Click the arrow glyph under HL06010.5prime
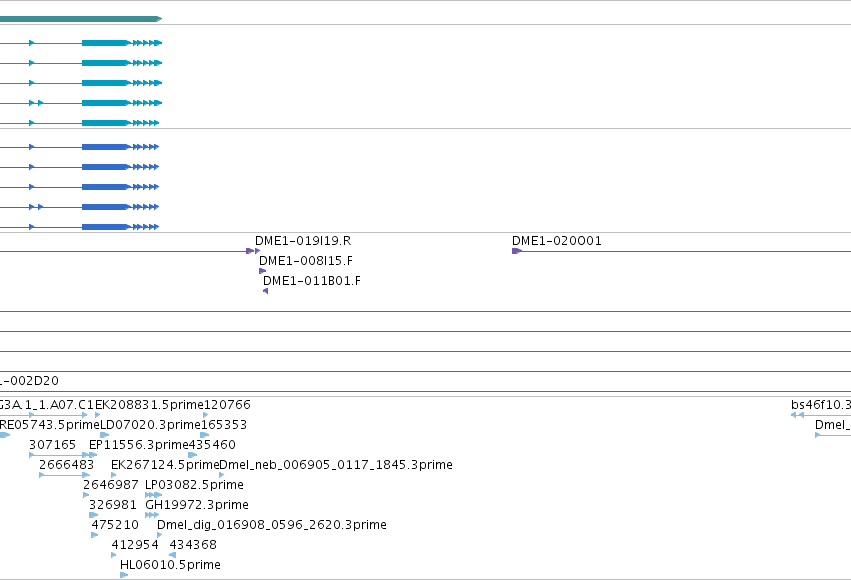The image size is (851, 580). coord(124,575)
